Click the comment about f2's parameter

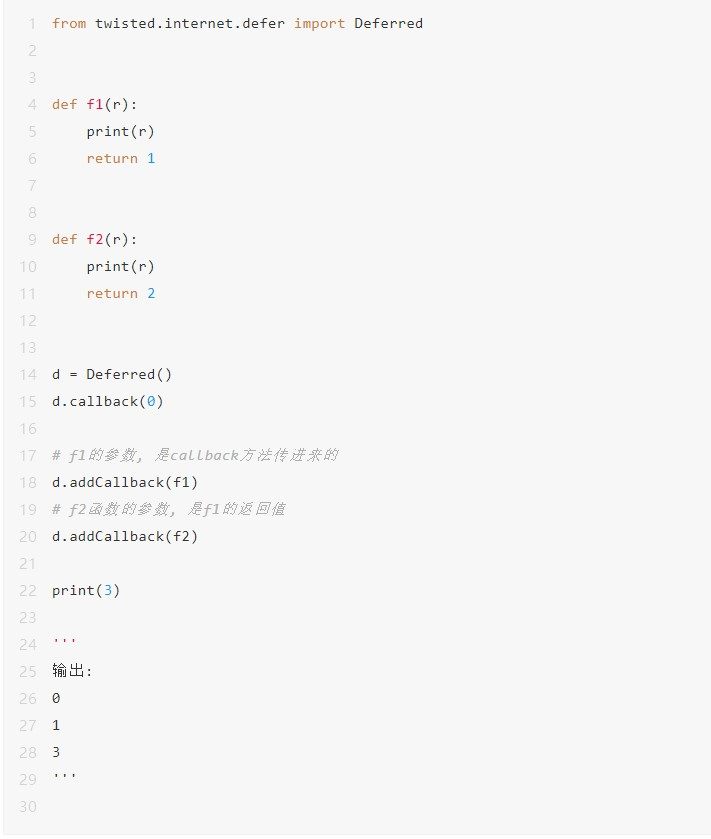click(169, 509)
